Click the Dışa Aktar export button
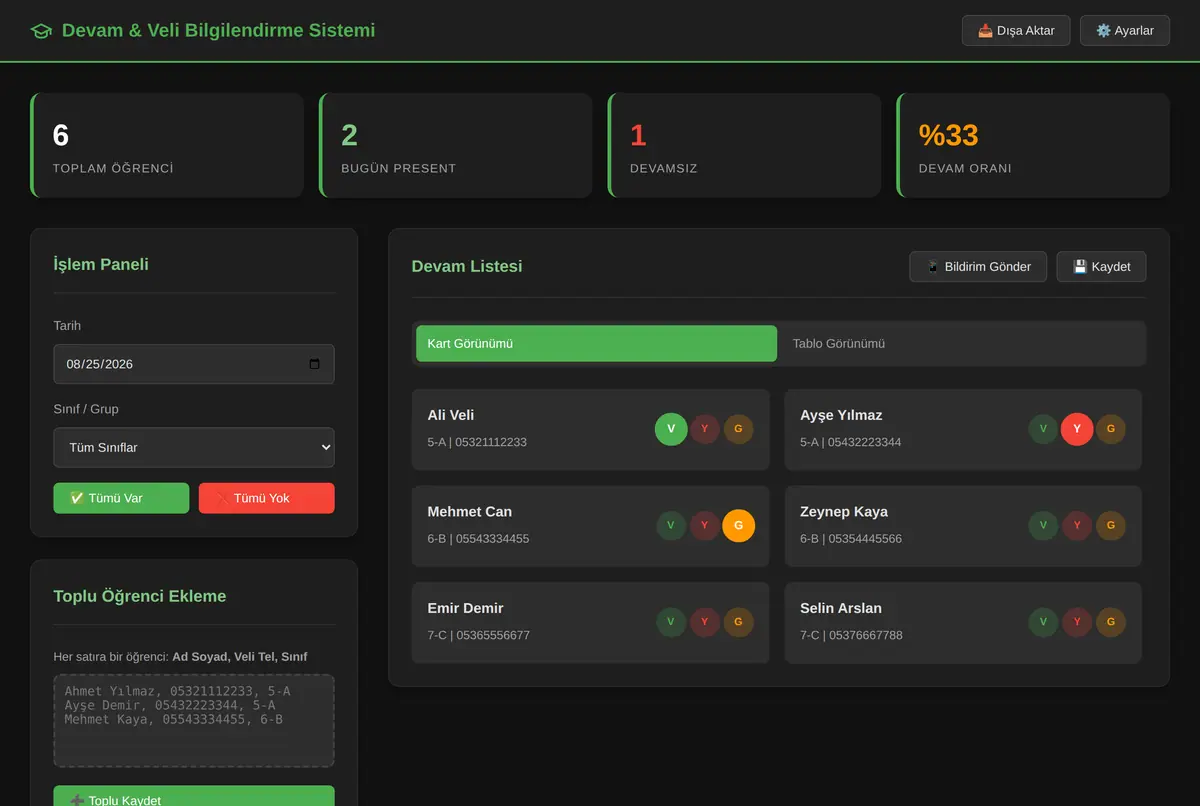The width and height of the screenshot is (1200, 806). point(1016,31)
